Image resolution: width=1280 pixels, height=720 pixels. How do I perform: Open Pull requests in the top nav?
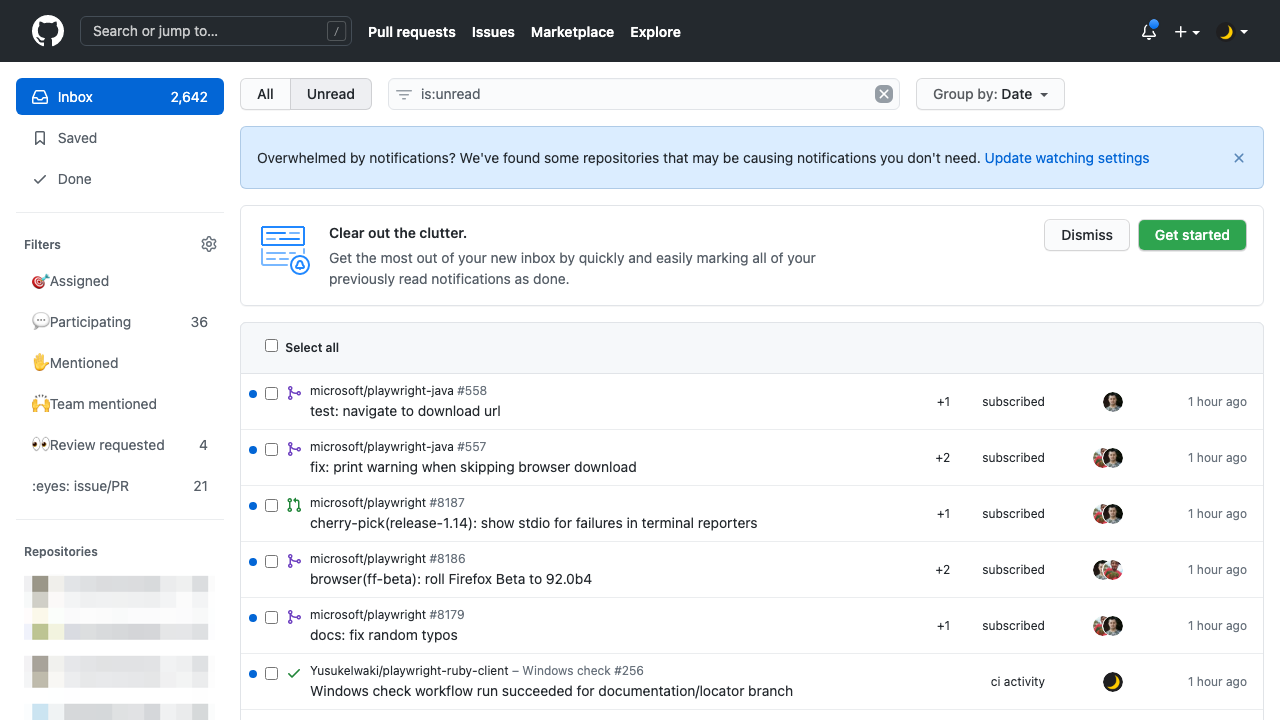tap(412, 32)
